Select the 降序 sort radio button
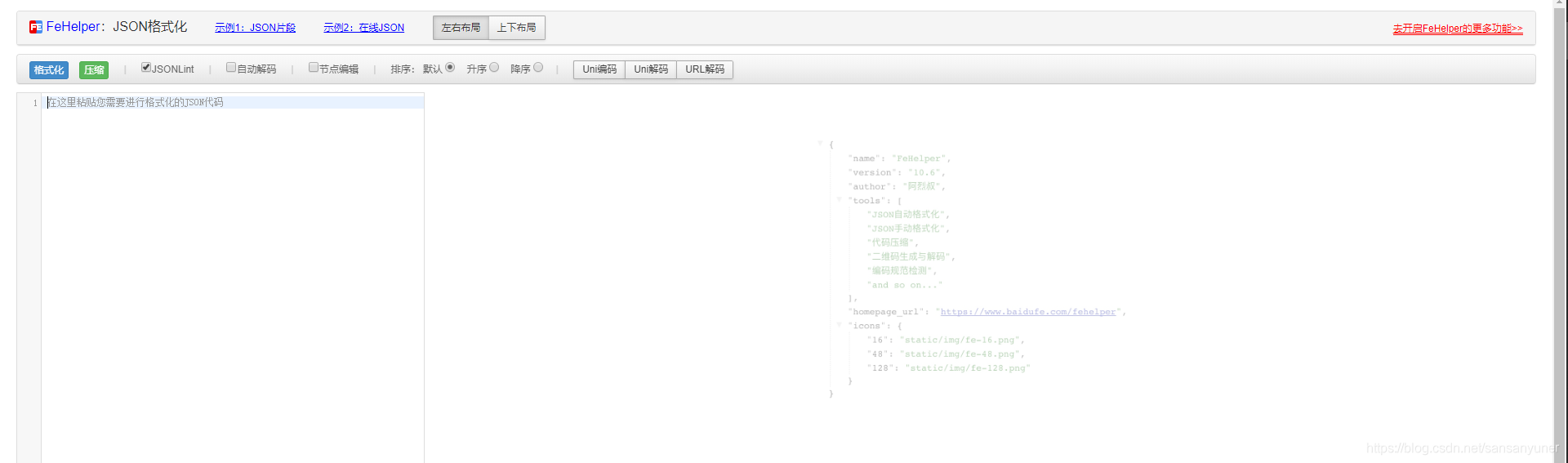Screen dimensions: 1568x463 tap(538, 68)
